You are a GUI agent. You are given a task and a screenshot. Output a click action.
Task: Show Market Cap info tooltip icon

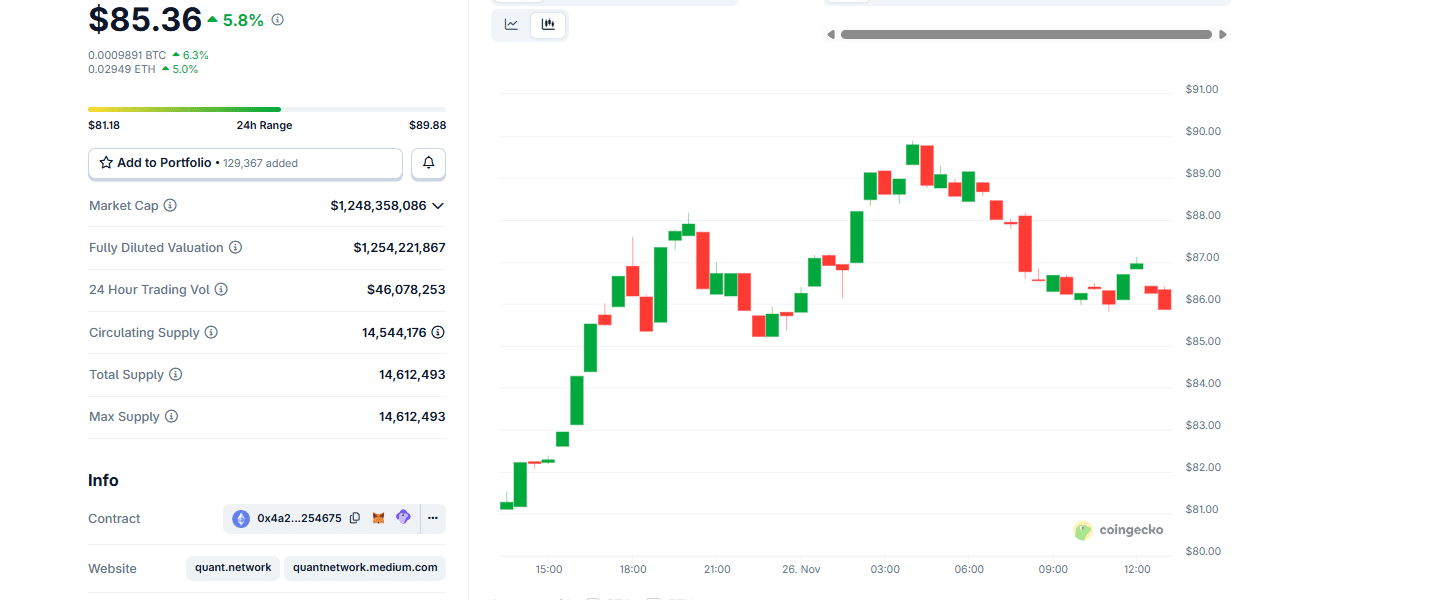click(x=170, y=205)
